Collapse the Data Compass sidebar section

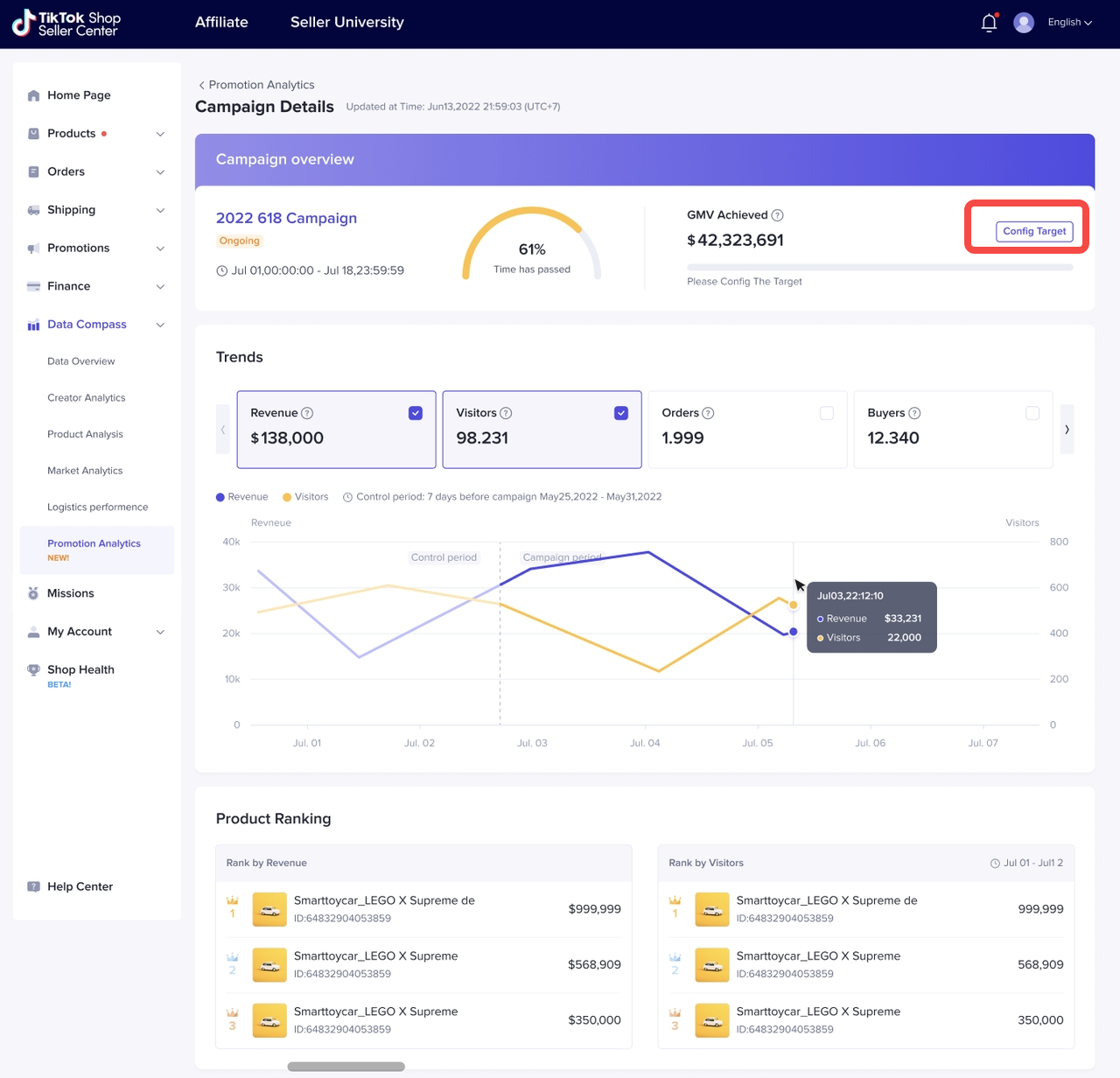click(160, 325)
